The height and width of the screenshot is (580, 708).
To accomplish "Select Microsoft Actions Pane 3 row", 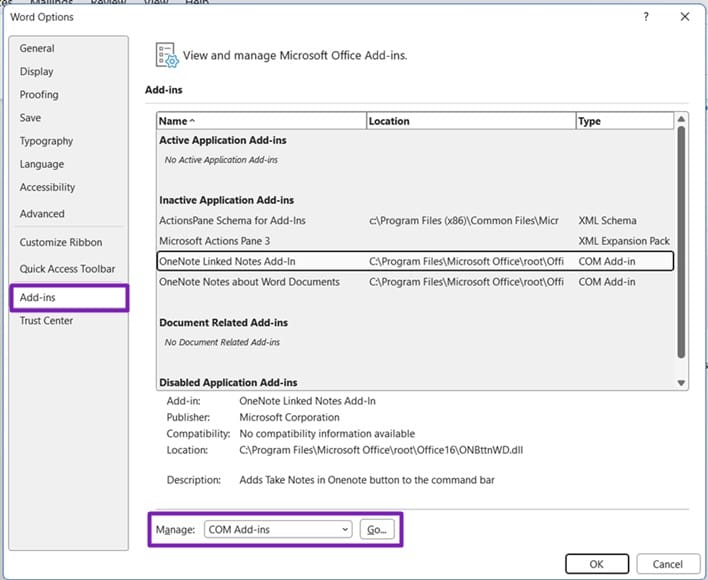I will (x=415, y=241).
